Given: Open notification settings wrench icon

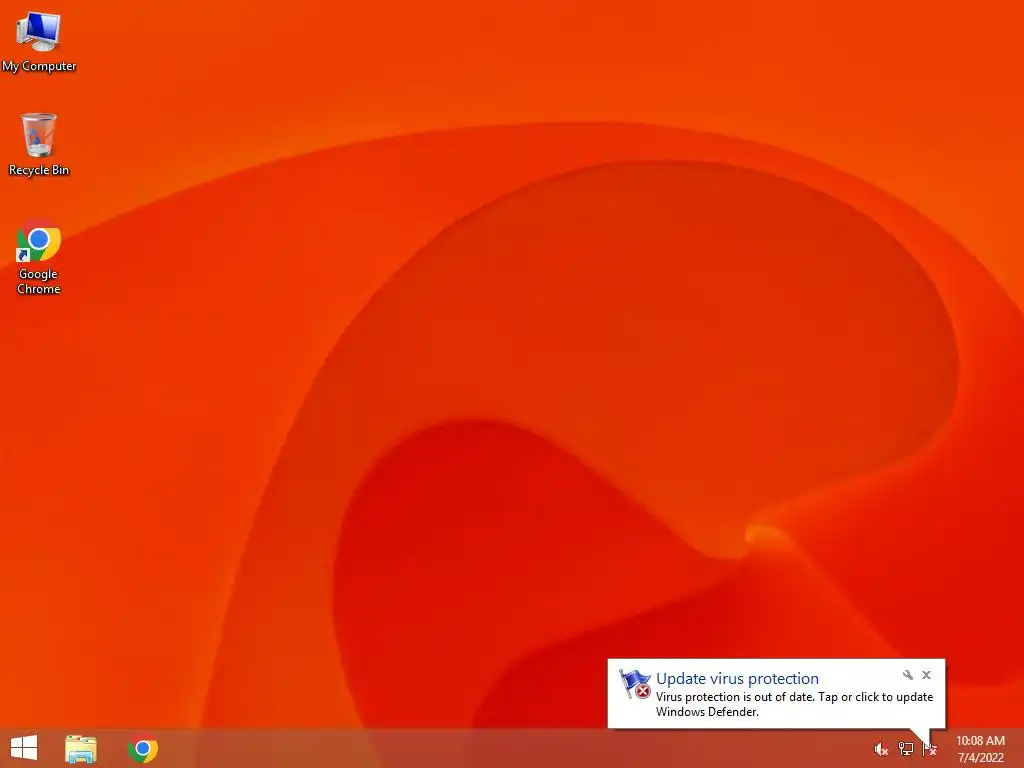Looking at the screenshot, I should point(908,675).
